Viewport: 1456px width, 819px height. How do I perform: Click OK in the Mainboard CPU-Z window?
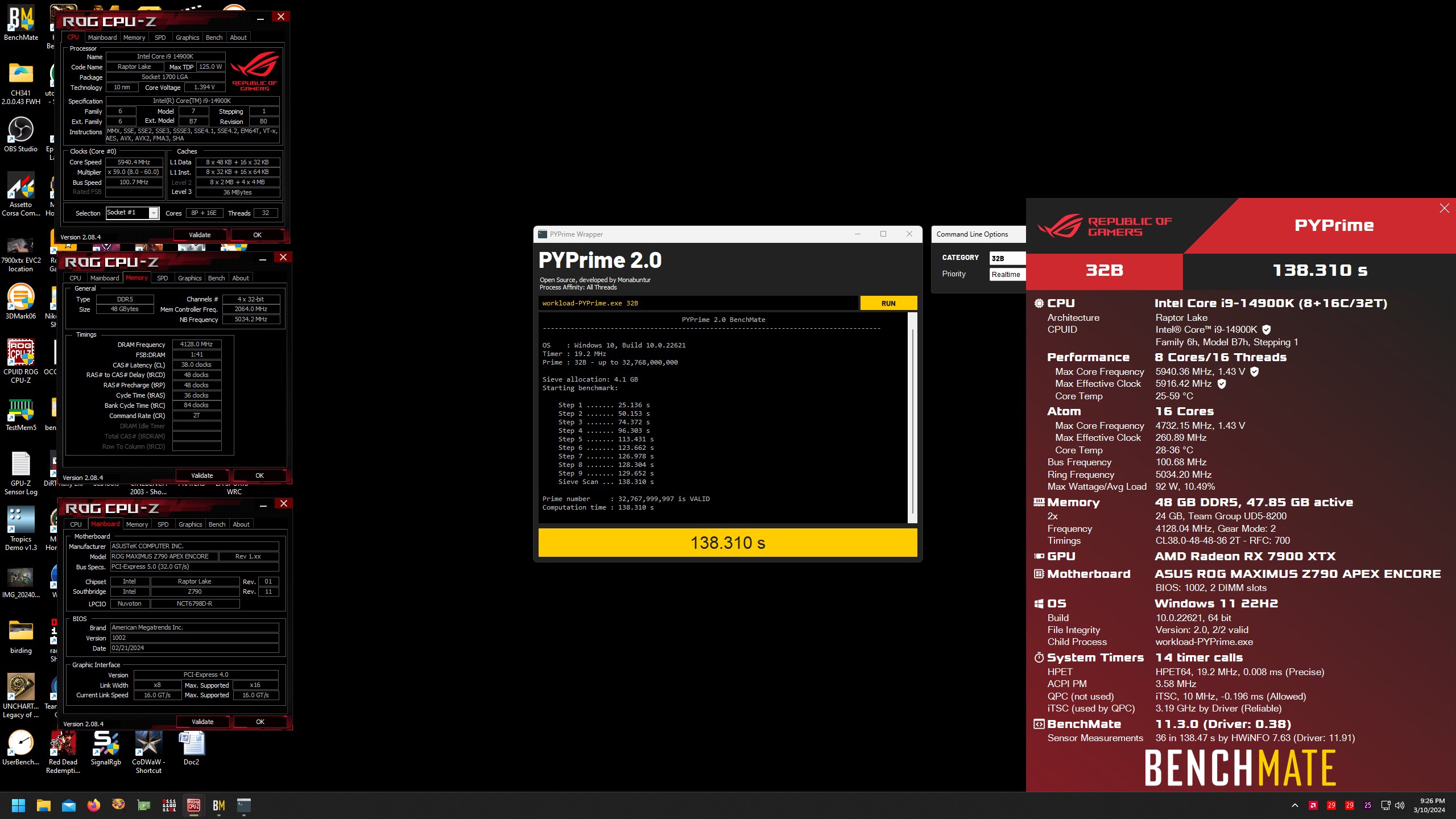260,722
